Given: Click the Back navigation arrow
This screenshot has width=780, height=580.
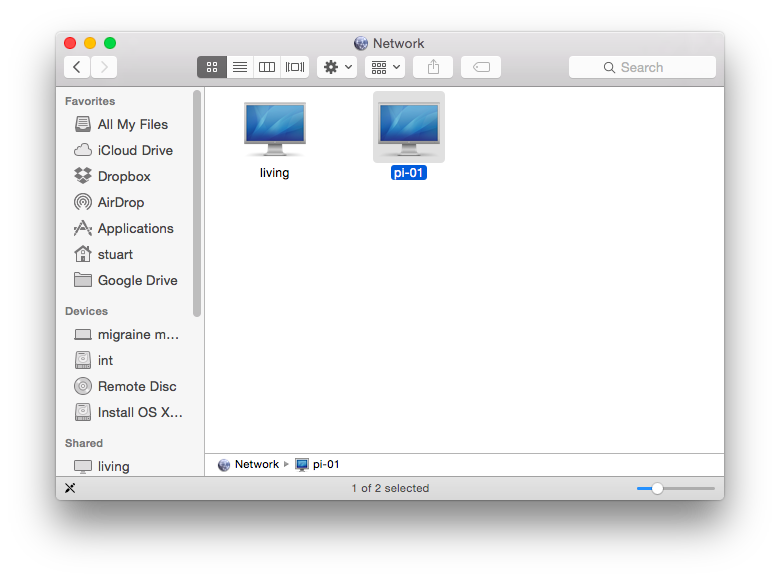Looking at the screenshot, I should (x=77, y=67).
